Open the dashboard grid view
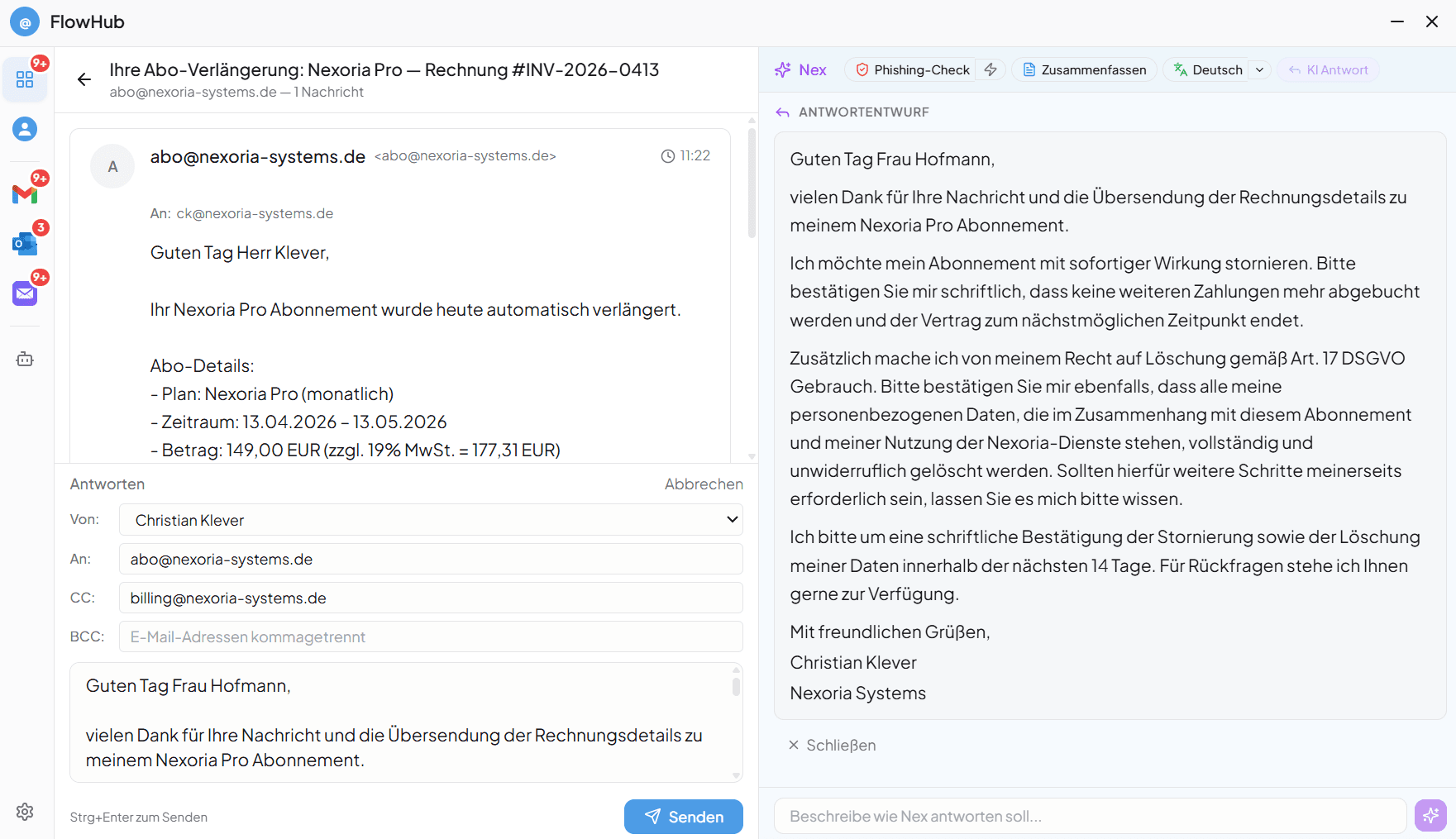This screenshot has height=839, width=1456. tap(25, 79)
